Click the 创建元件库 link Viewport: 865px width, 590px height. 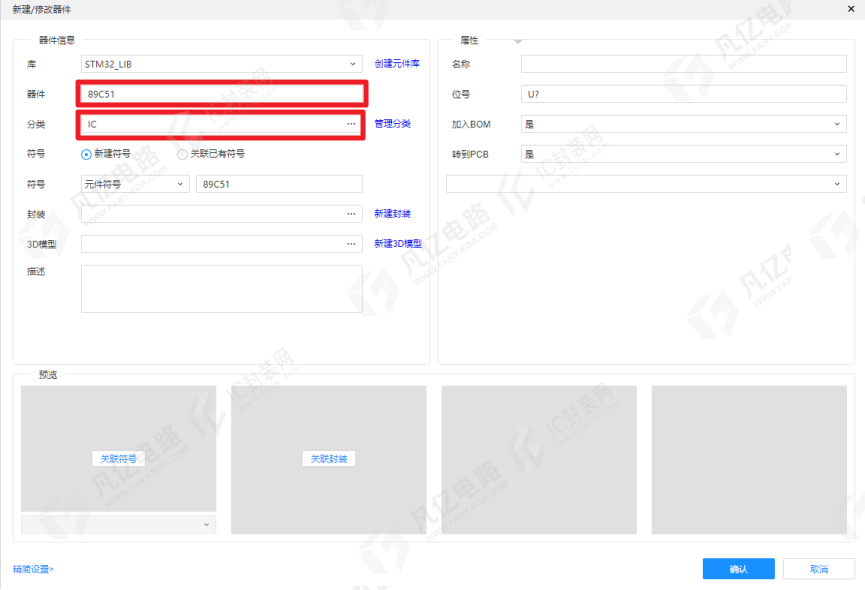pyautogui.click(x=397, y=64)
